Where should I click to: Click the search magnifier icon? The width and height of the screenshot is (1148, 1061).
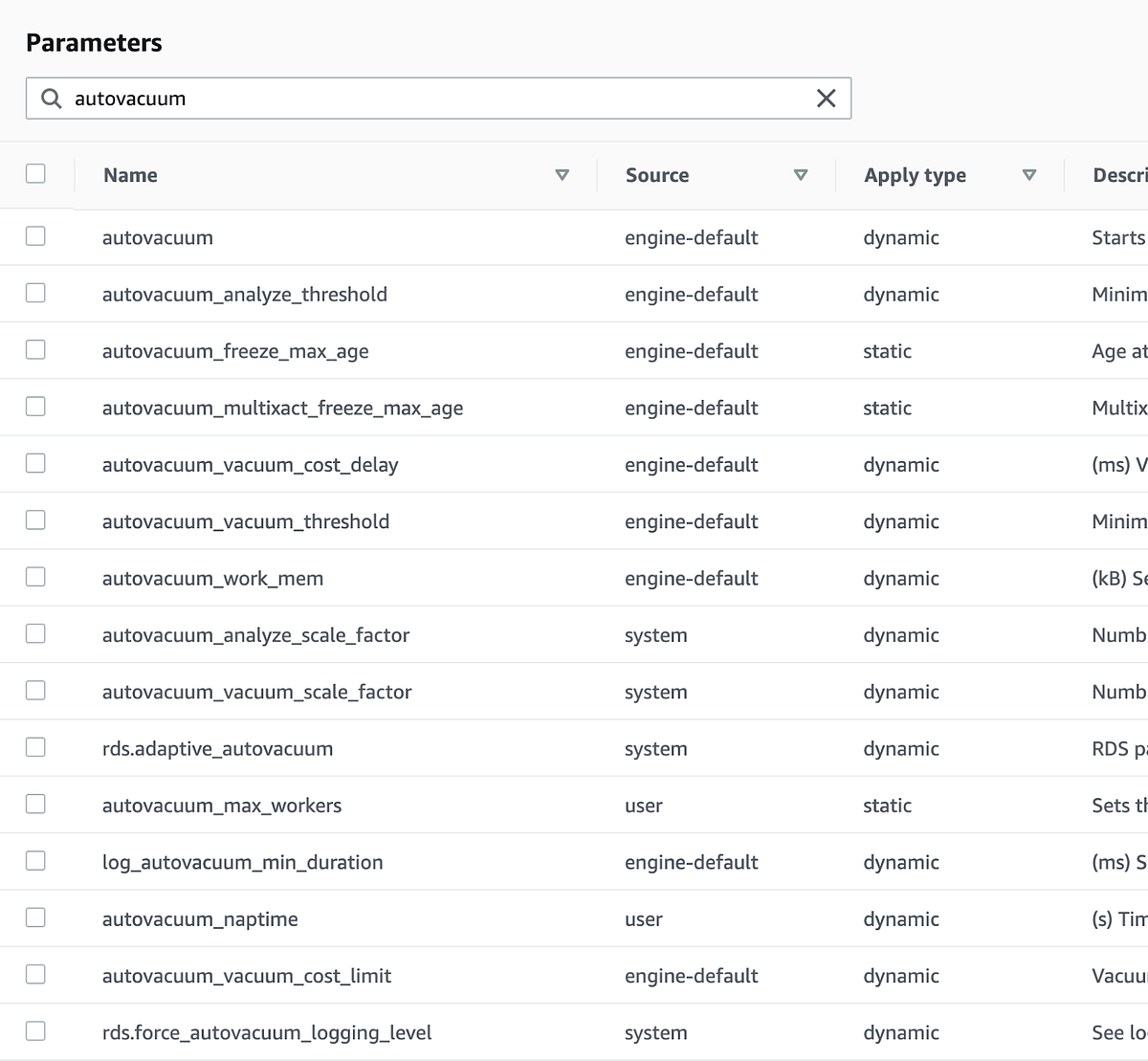pyautogui.click(x=52, y=99)
